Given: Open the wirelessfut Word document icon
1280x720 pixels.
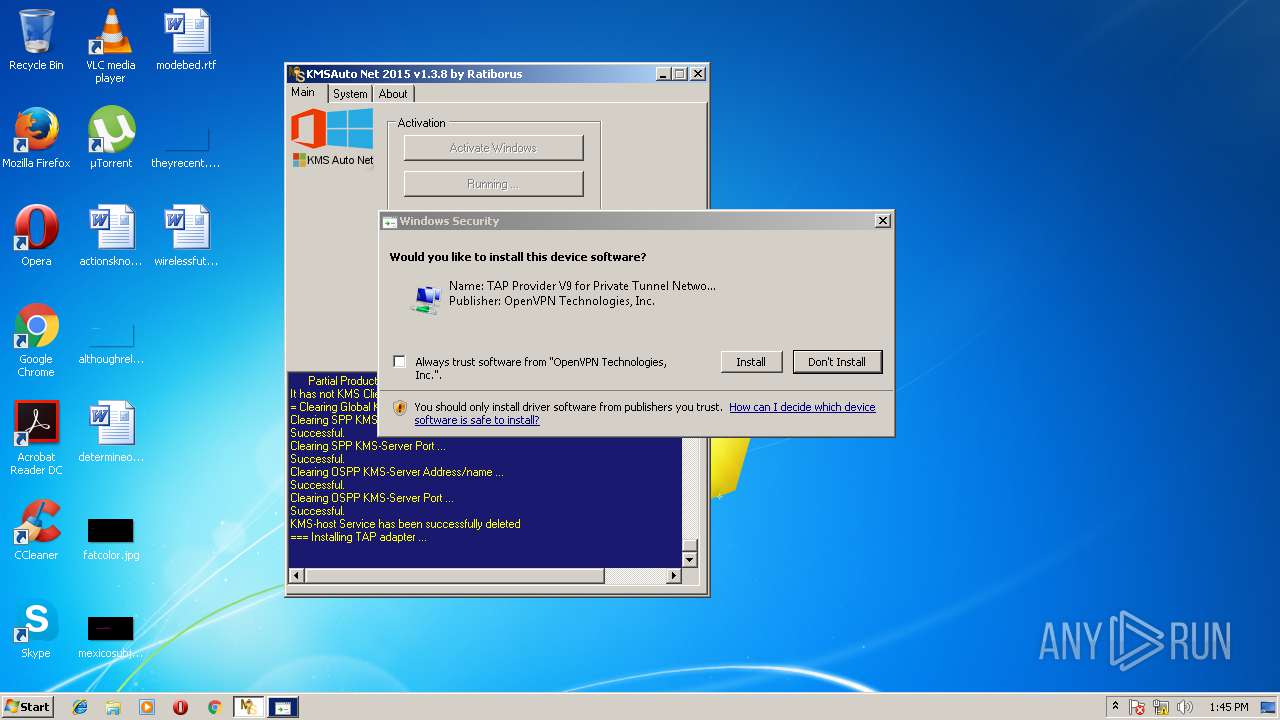Looking at the screenshot, I should [186, 236].
